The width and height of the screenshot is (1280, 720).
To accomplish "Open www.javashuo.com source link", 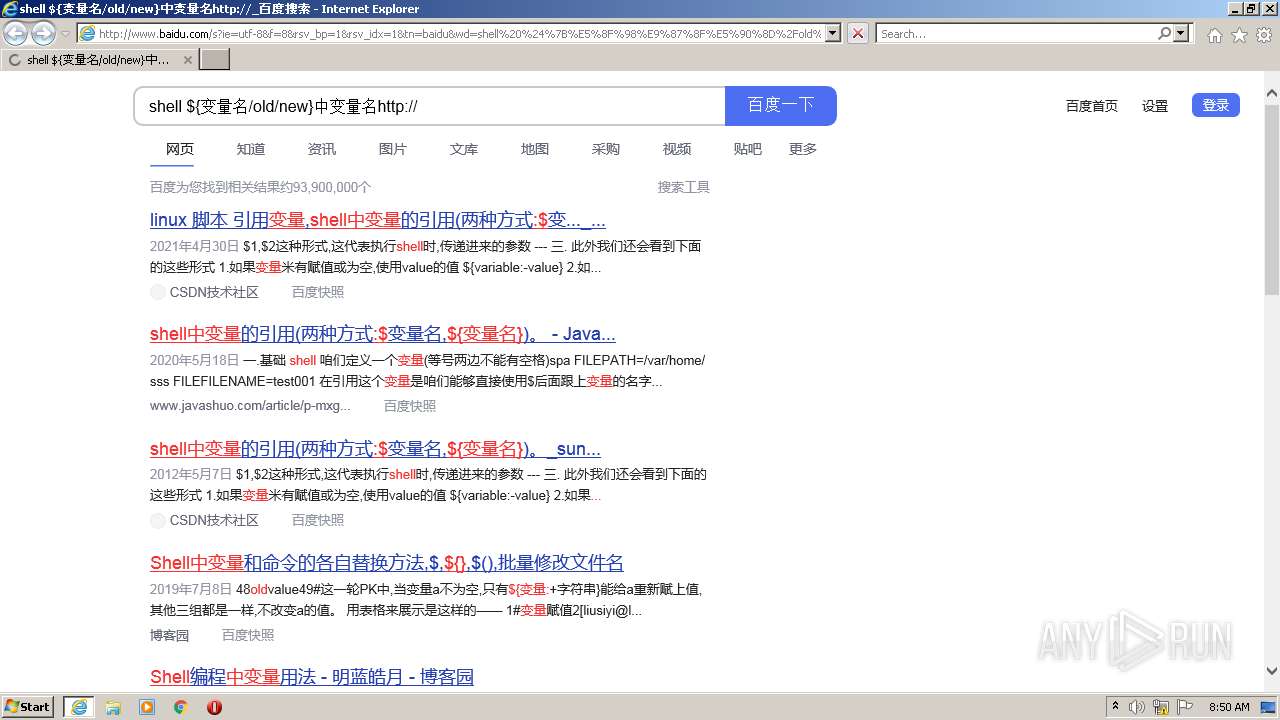I will 250,406.
